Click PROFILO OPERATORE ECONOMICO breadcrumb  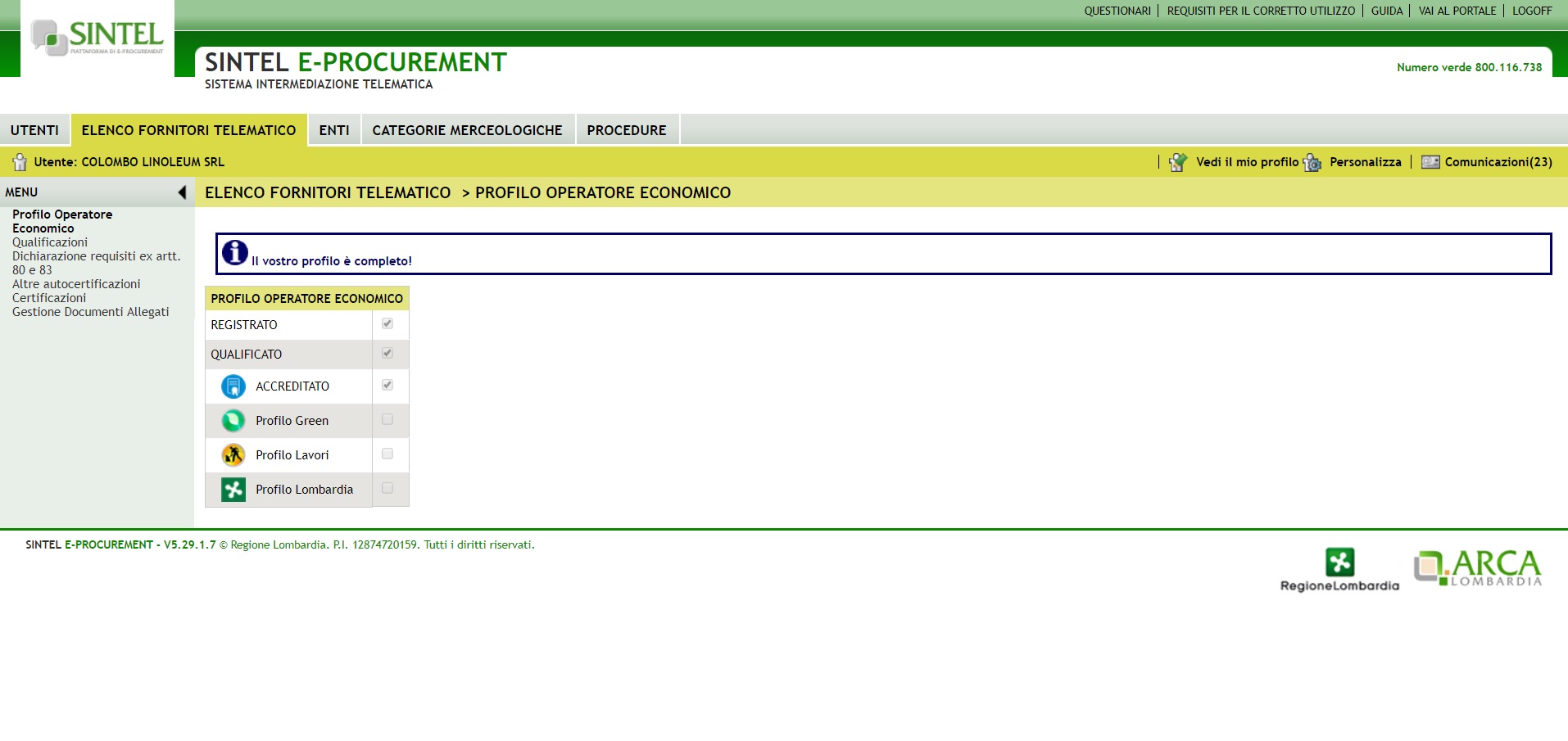click(x=603, y=192)
